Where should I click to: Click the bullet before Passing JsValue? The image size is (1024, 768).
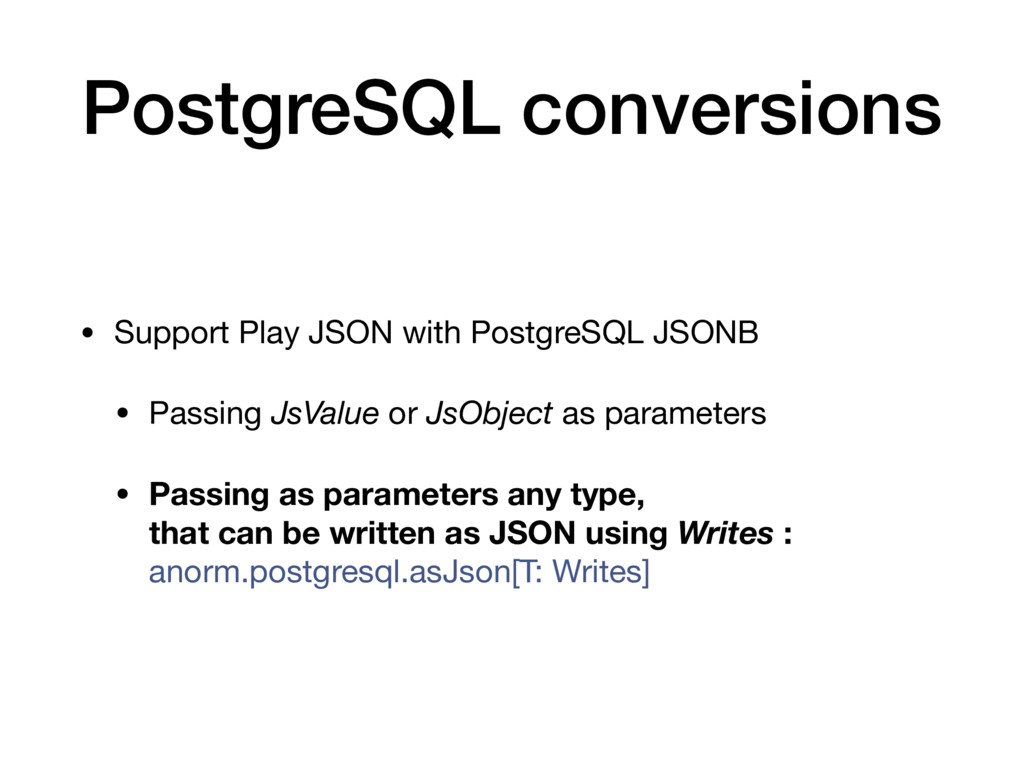[123, 414]
